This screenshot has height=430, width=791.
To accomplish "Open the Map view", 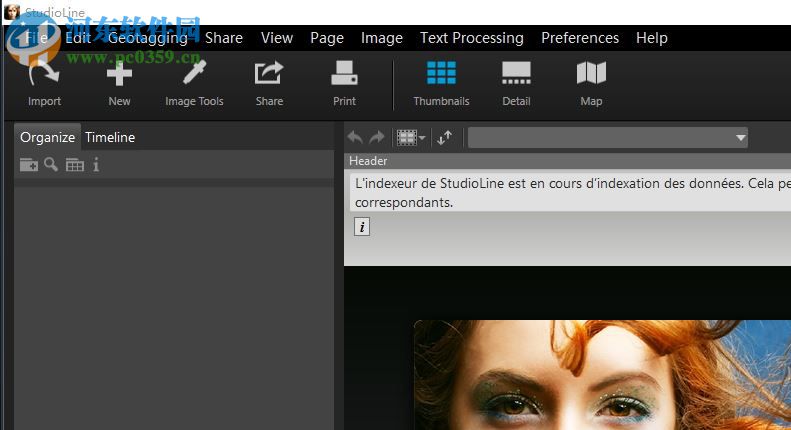I will coord(591,83).
